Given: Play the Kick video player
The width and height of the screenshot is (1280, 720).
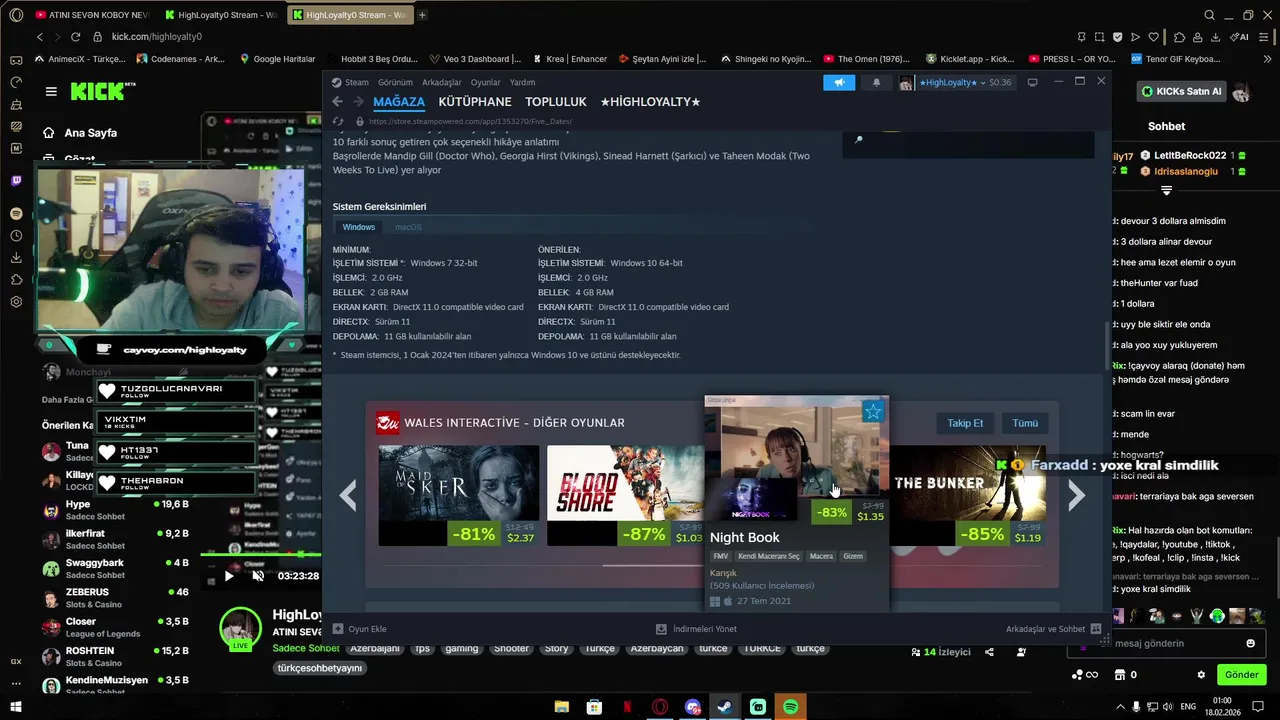Looking at the screenshot, I should tap(229, 575).
